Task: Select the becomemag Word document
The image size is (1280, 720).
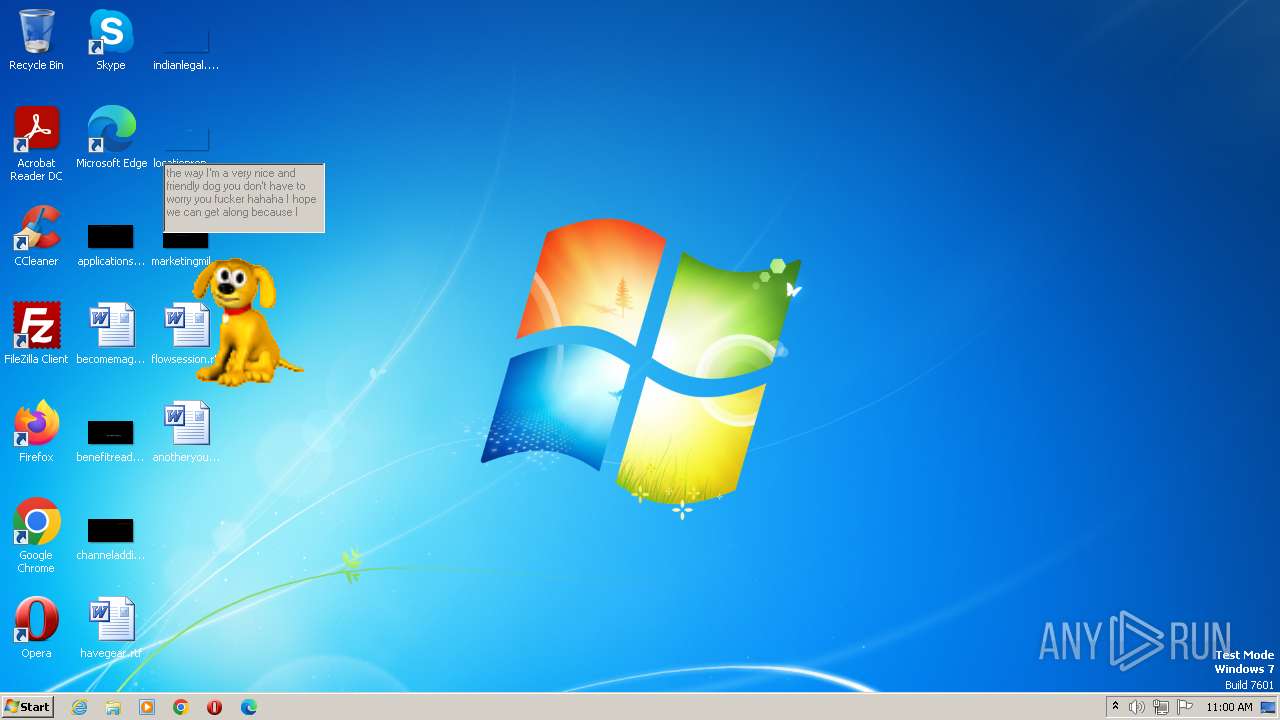Action: coord(111,334)
